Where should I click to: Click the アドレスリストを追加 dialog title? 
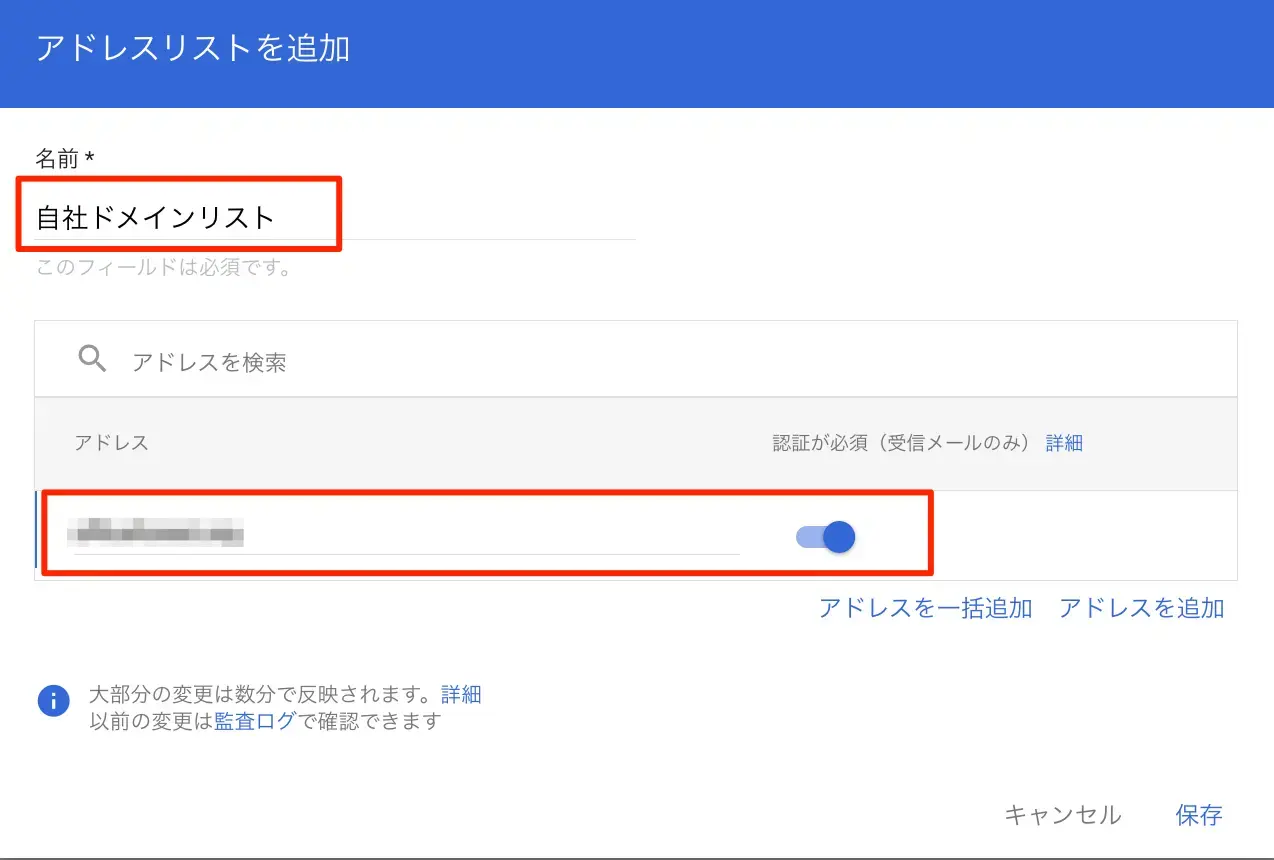[192, 49]
